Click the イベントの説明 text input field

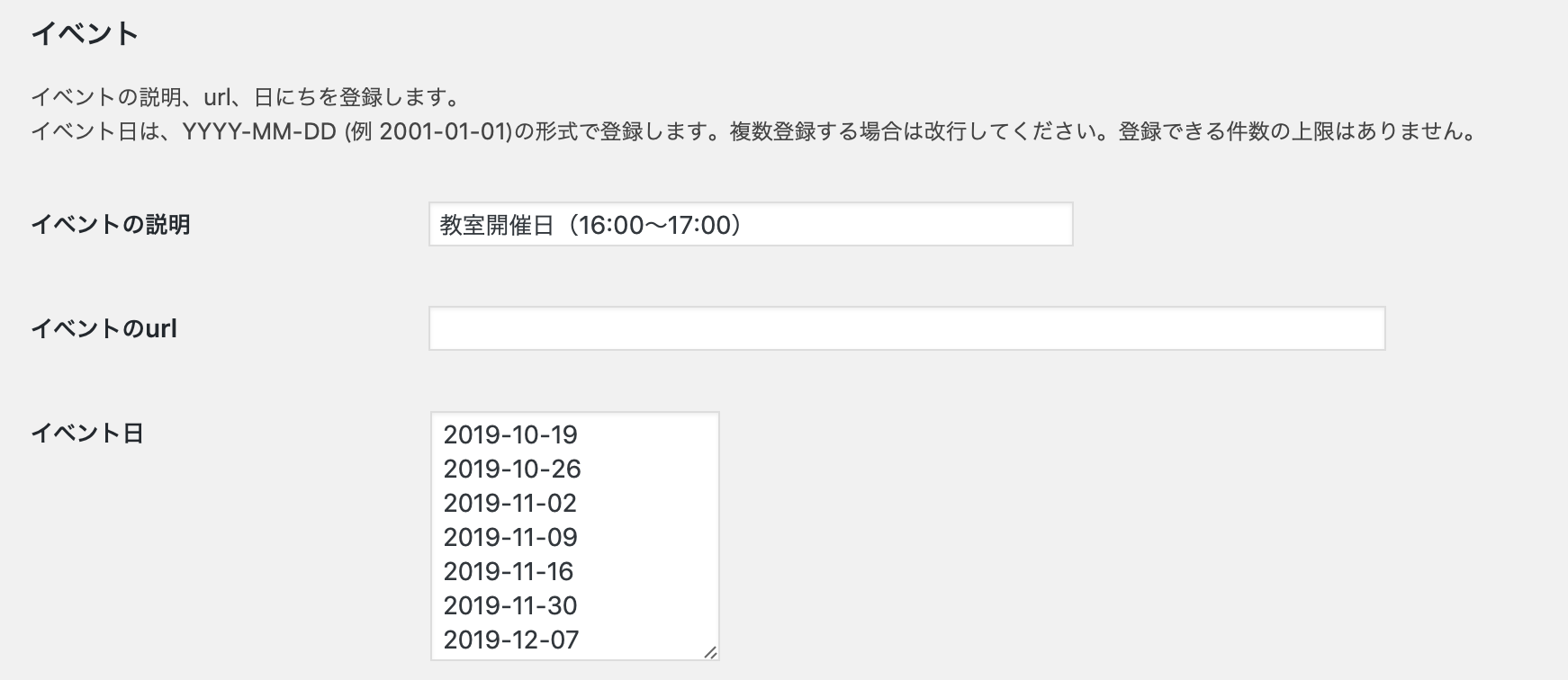pyautogui.click(x=750, y=225)
